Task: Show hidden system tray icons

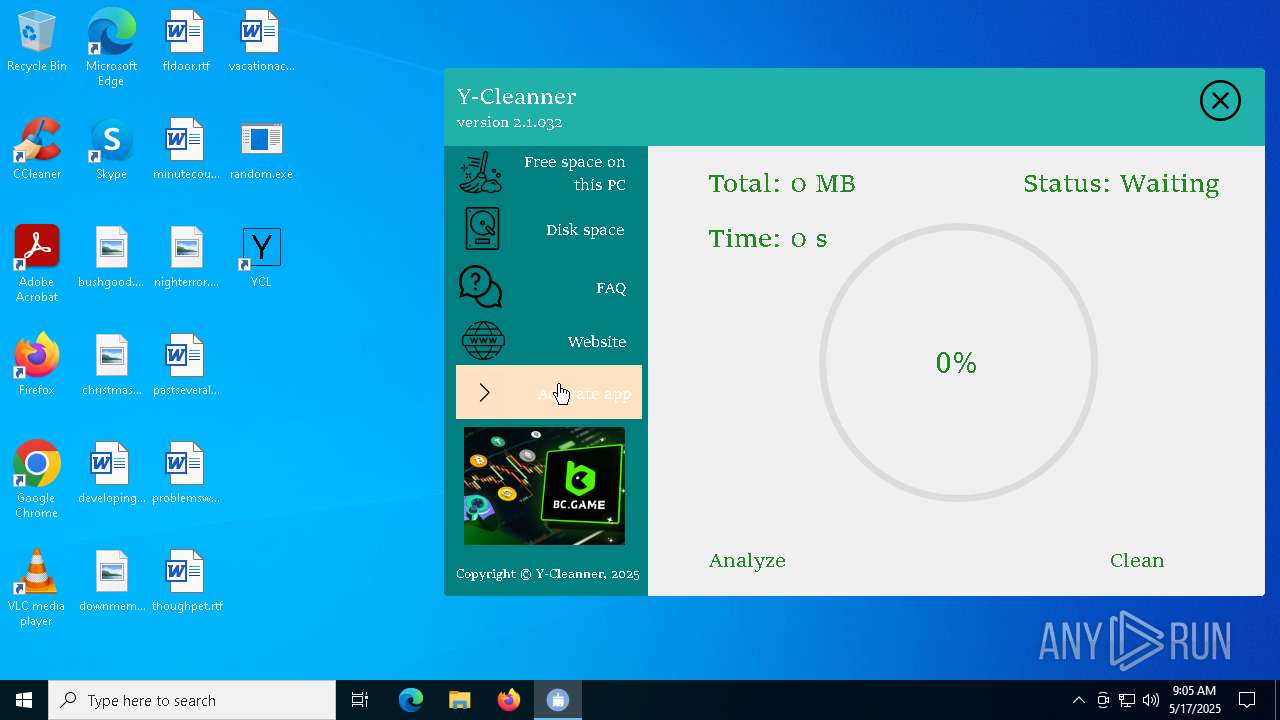Action: [1078, 700]
